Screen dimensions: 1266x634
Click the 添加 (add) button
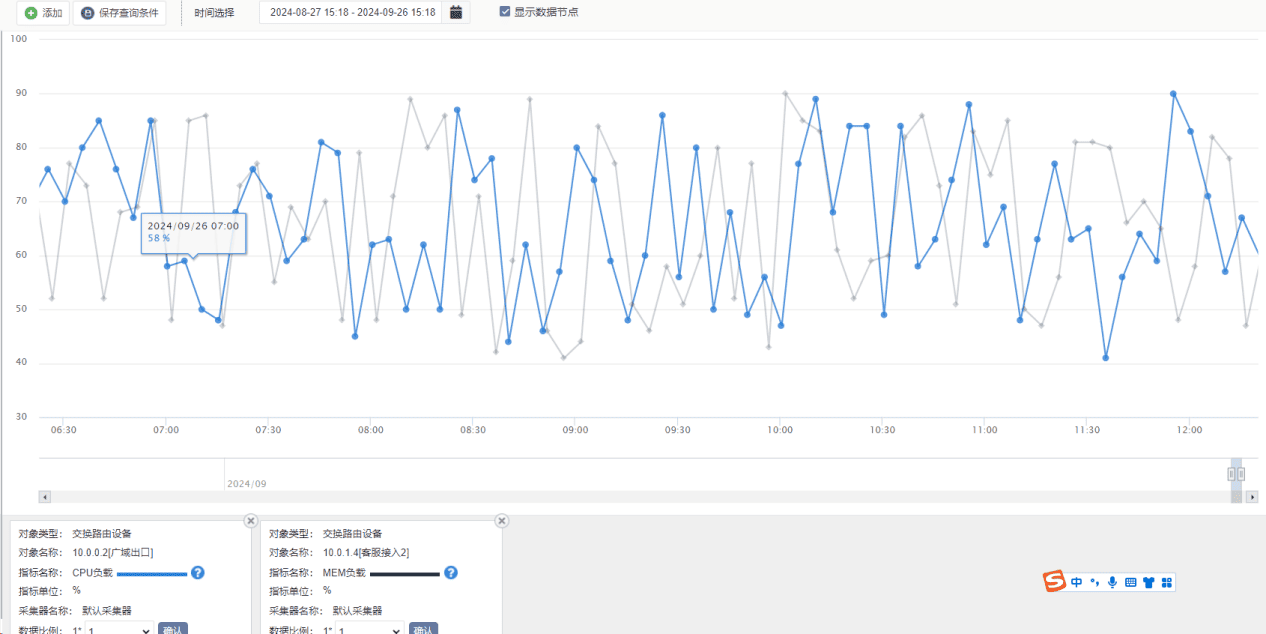tap(43, 13)
